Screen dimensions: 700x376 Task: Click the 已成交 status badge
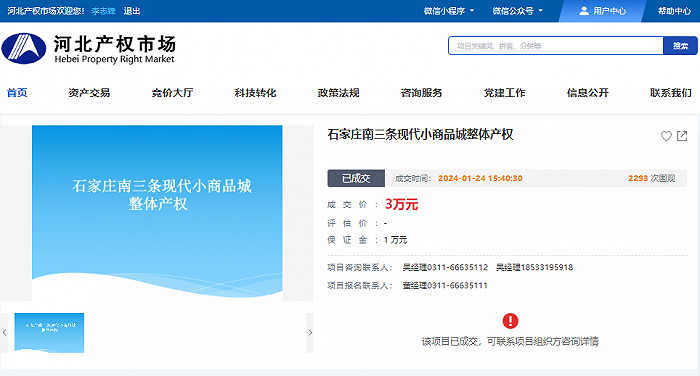[356, 178]
